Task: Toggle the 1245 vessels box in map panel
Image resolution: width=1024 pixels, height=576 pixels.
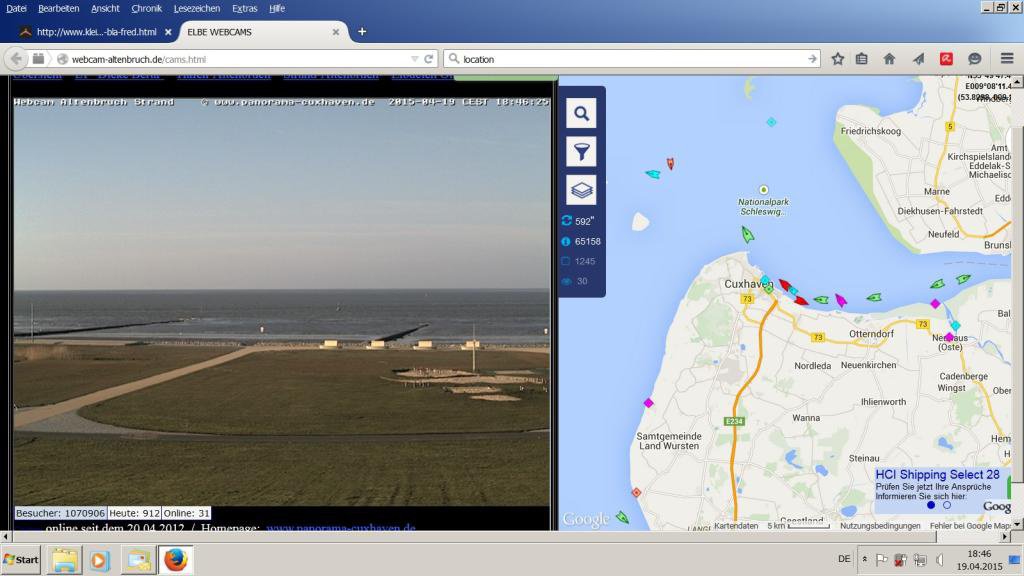Action: [x=566, y=261]
